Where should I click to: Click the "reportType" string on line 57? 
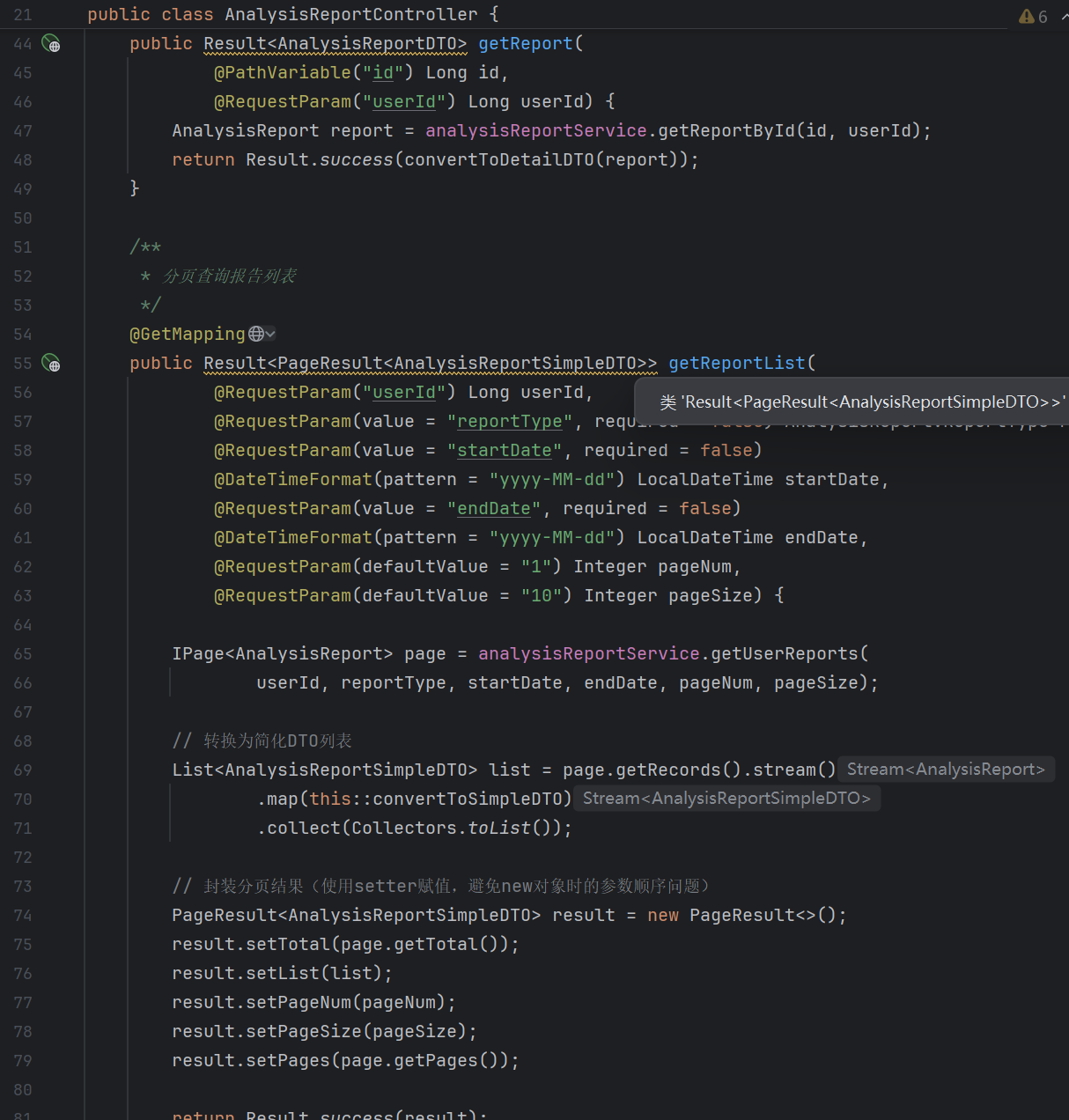click(x=510, y=422)
